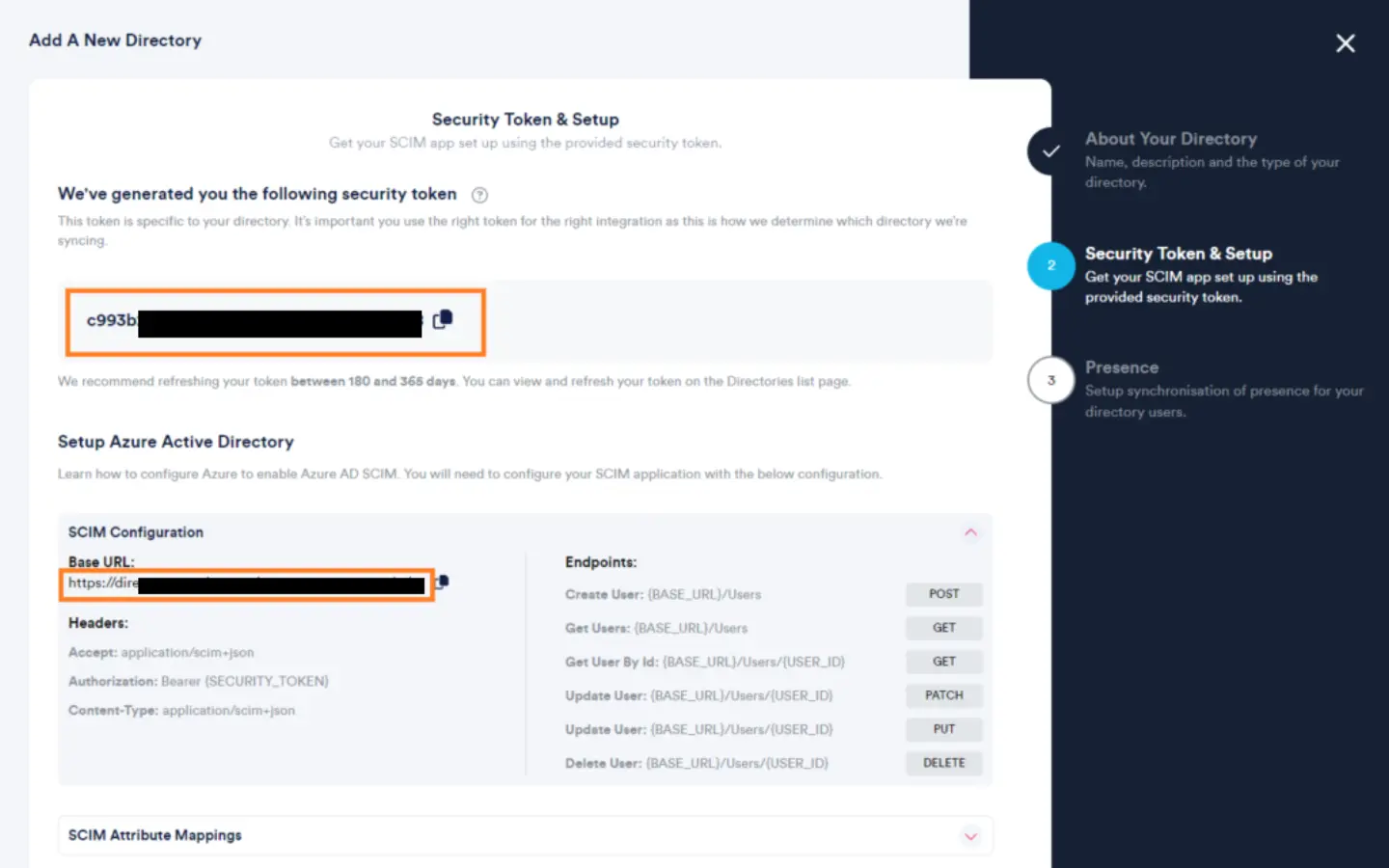The width and height of the screenshot is (1389, 868).
Task: Select the Presence sidebar step
Action: pyautogui.click(x=1122, y=367)
